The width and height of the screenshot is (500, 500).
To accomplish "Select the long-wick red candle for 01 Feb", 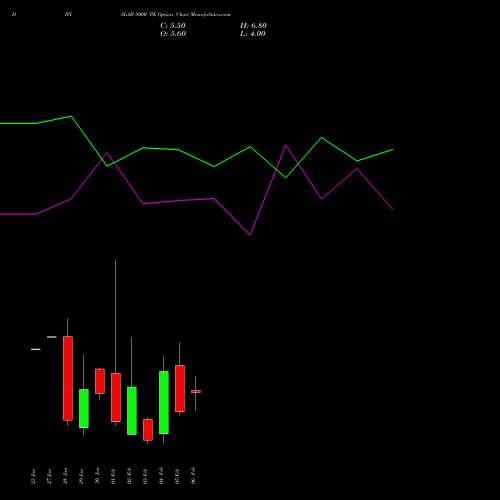I will 116,397.
